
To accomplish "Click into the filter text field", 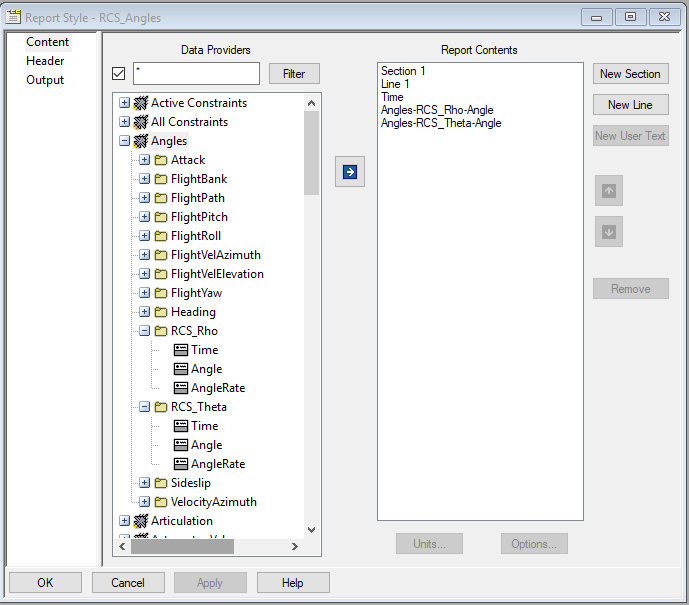I will pyautogui.click(x=196, y=73).
